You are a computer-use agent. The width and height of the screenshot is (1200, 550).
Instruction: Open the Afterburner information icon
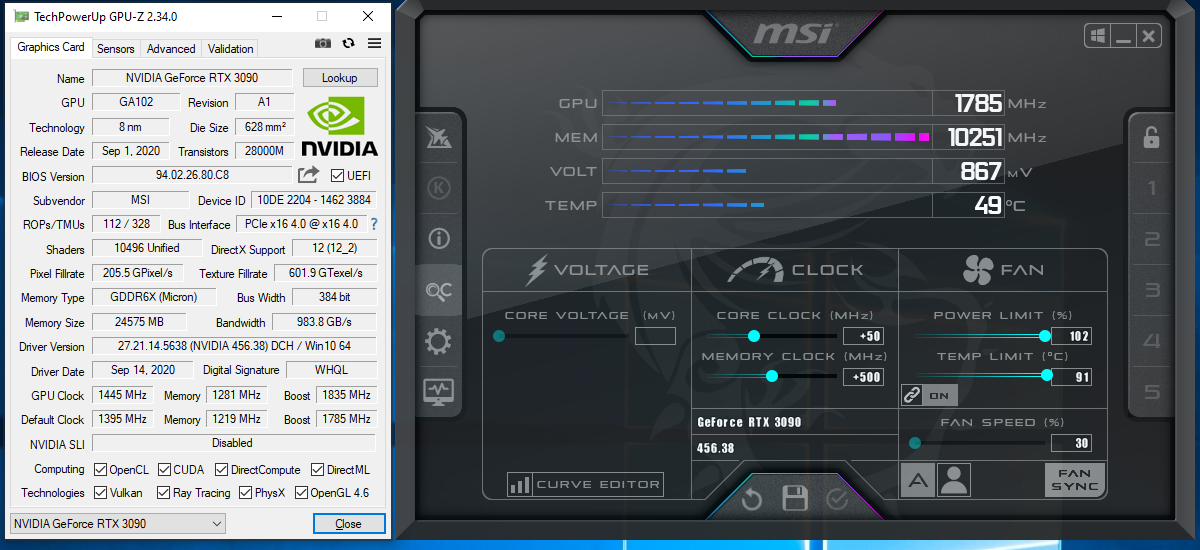438,239
